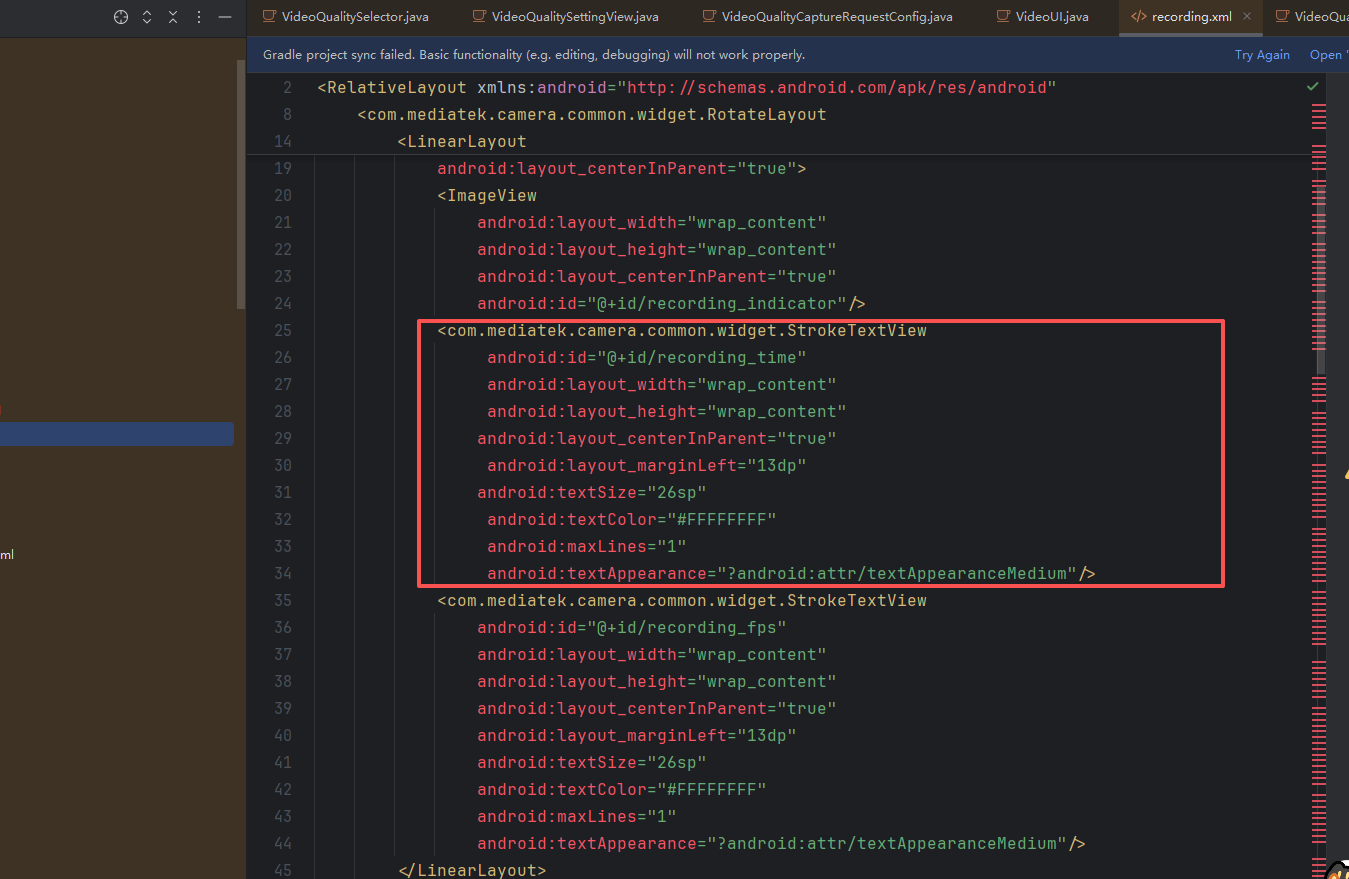Image resolution: width=1349 pixels, height=879 pixels.
Task: Click the sticky RotateLayout line
Action: (592, 115)
